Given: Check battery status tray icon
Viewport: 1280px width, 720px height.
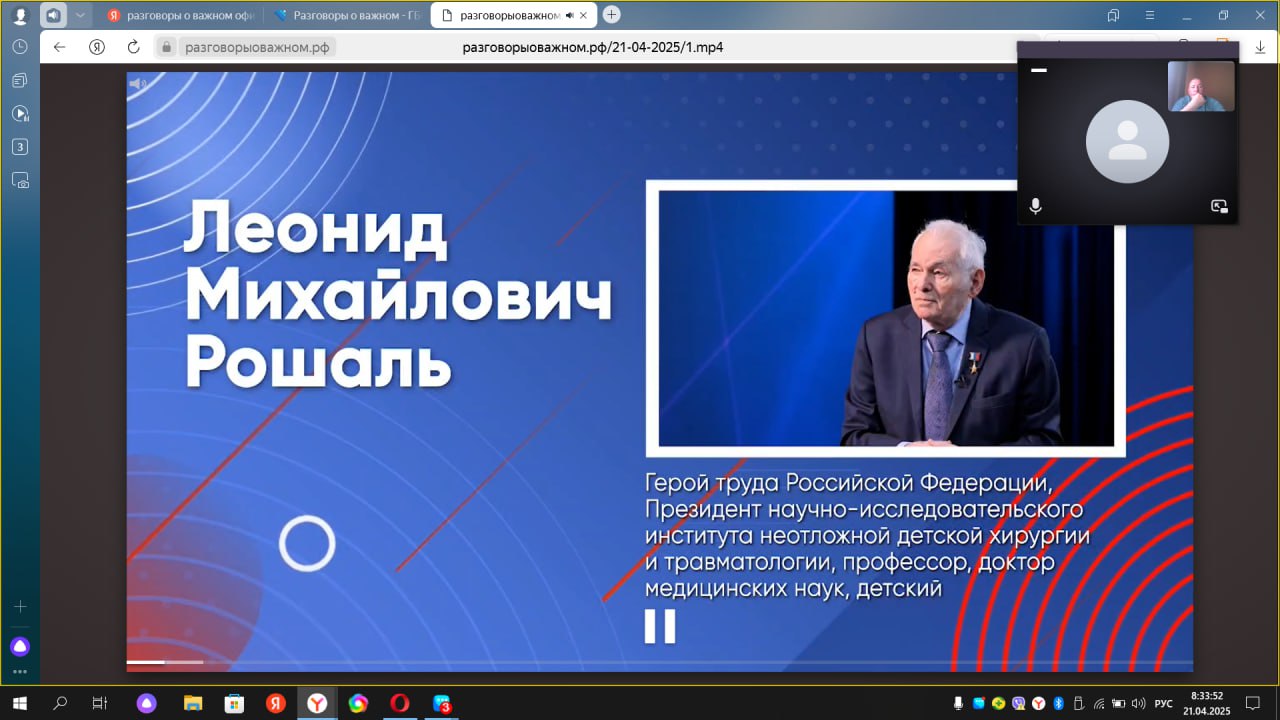Looking at the screenshot, I should pos(1119,703).
